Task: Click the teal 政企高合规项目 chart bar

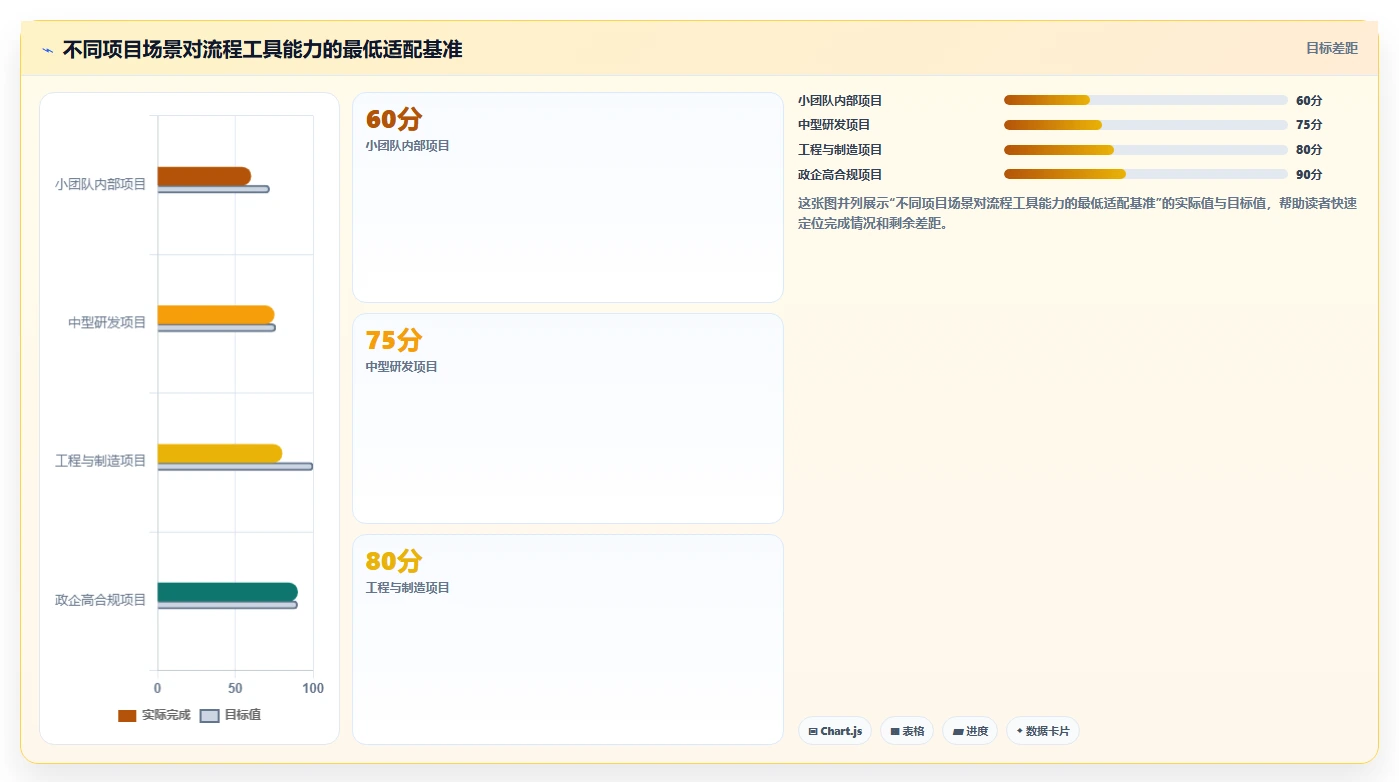Action: click(228, 592)
